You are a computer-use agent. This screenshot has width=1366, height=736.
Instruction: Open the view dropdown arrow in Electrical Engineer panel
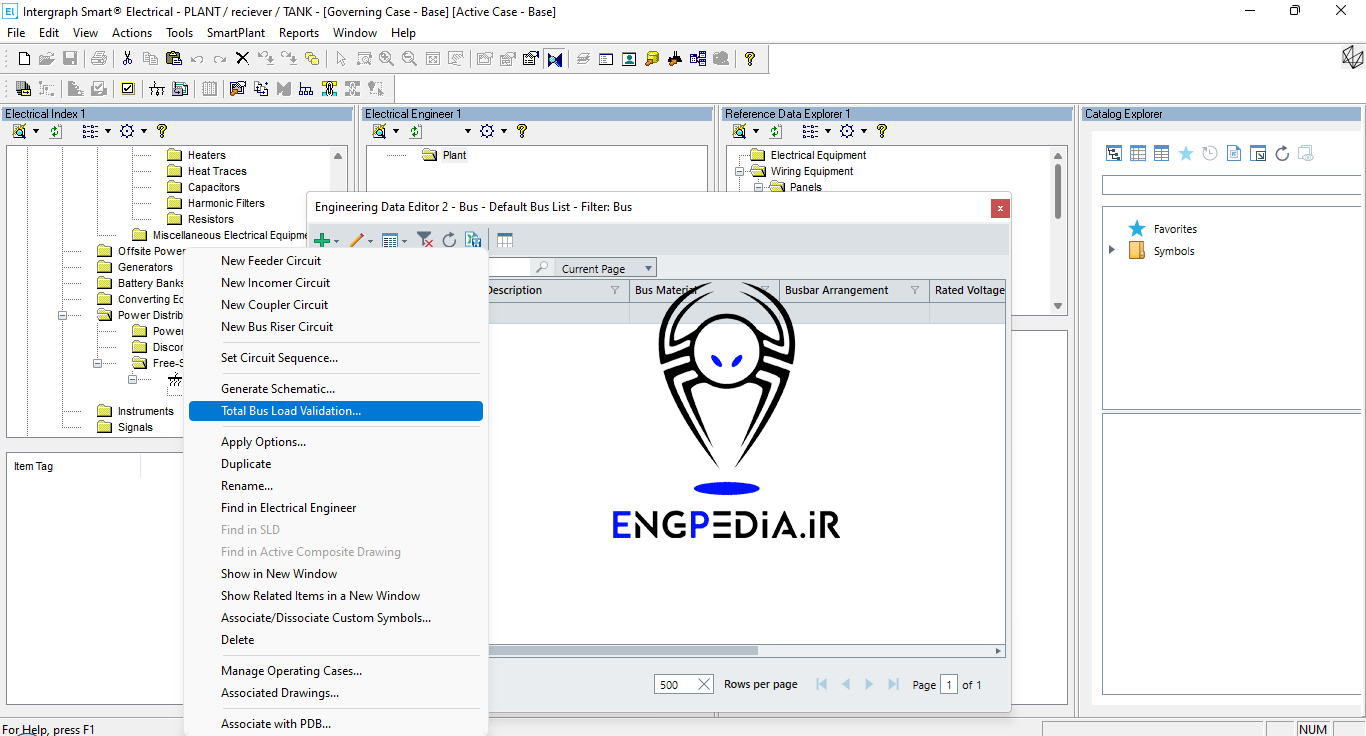468,131
